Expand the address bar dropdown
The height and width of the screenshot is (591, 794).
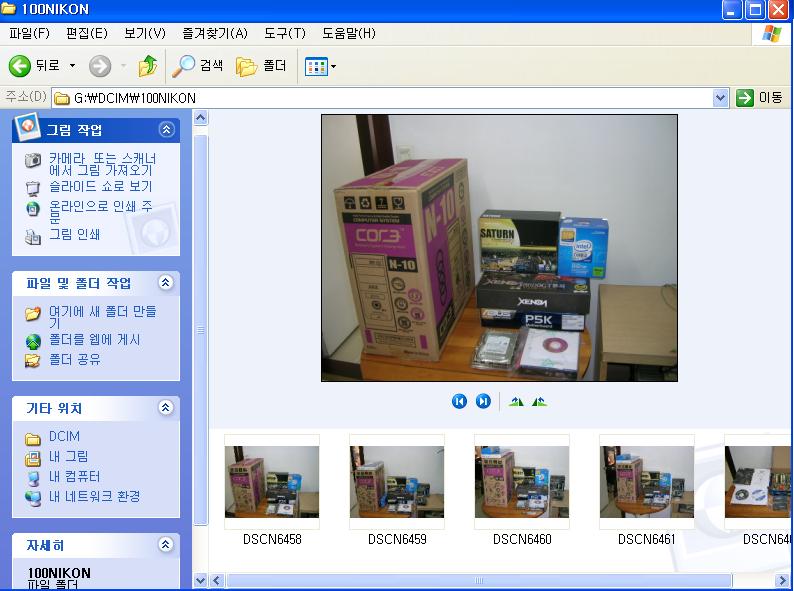pyautogui.click(x=720, y=98)
